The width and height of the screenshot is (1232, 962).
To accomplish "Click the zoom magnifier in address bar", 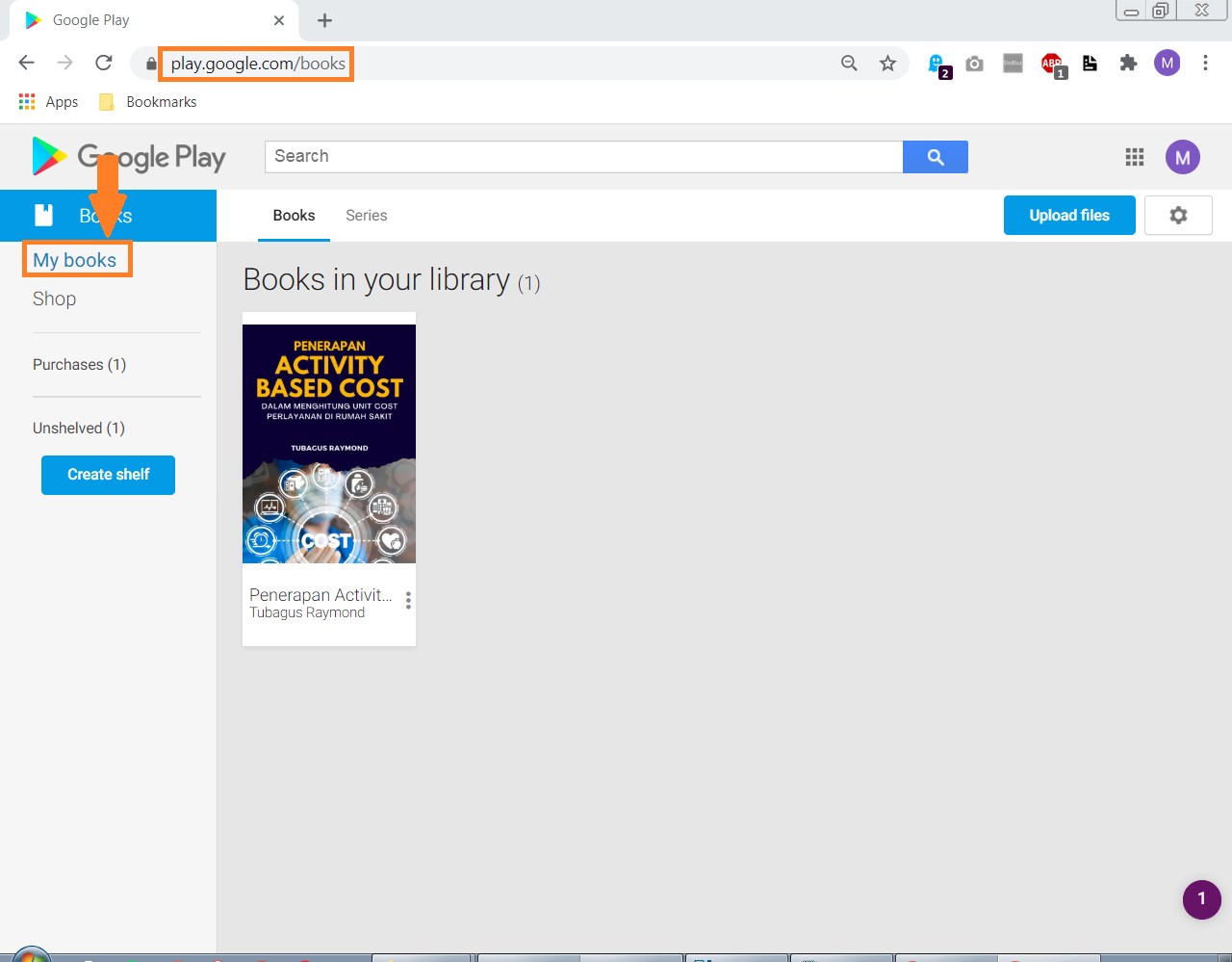I will (x=849, y=64).
